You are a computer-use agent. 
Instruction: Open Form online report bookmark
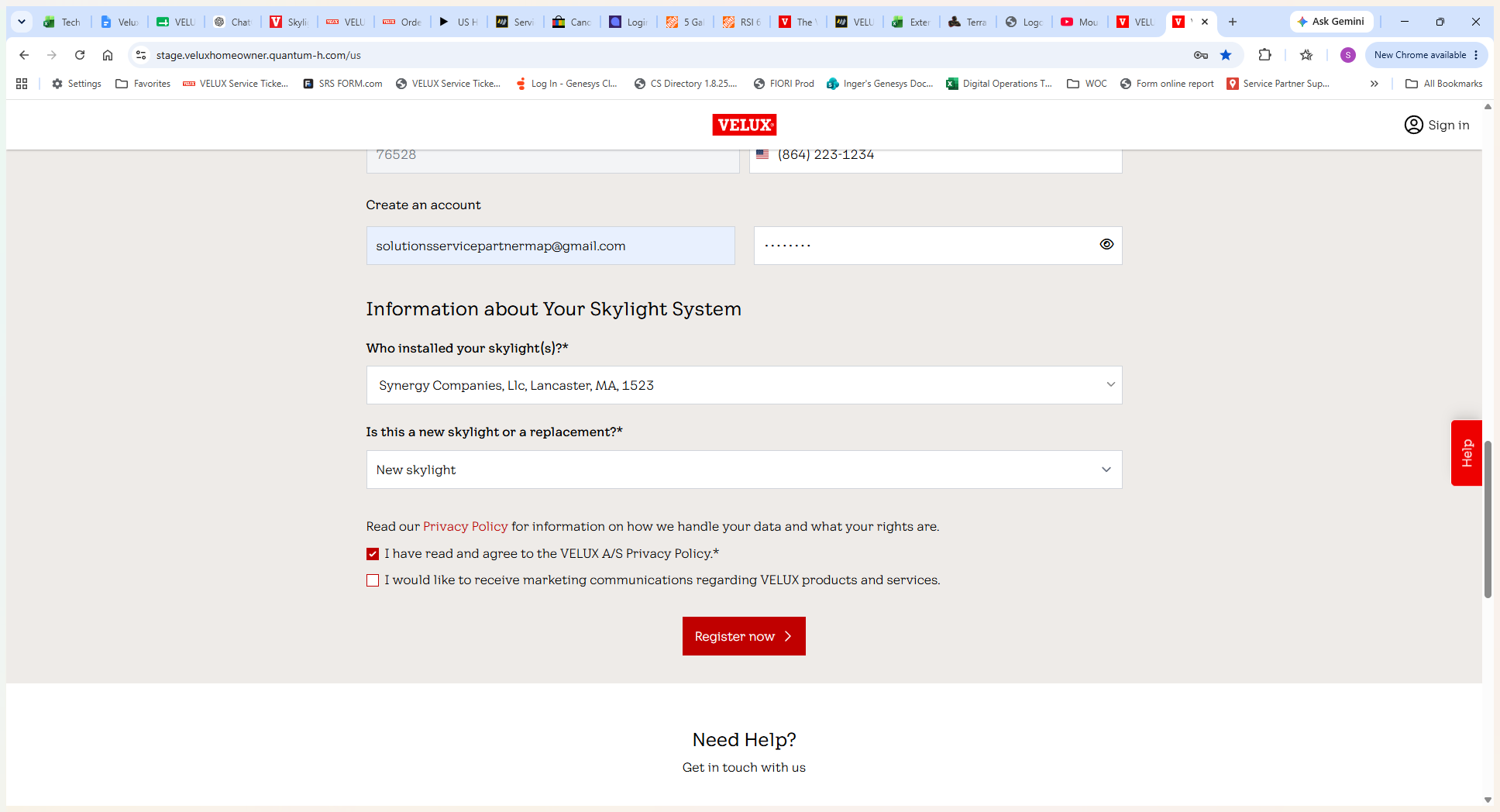(1167, 84)
